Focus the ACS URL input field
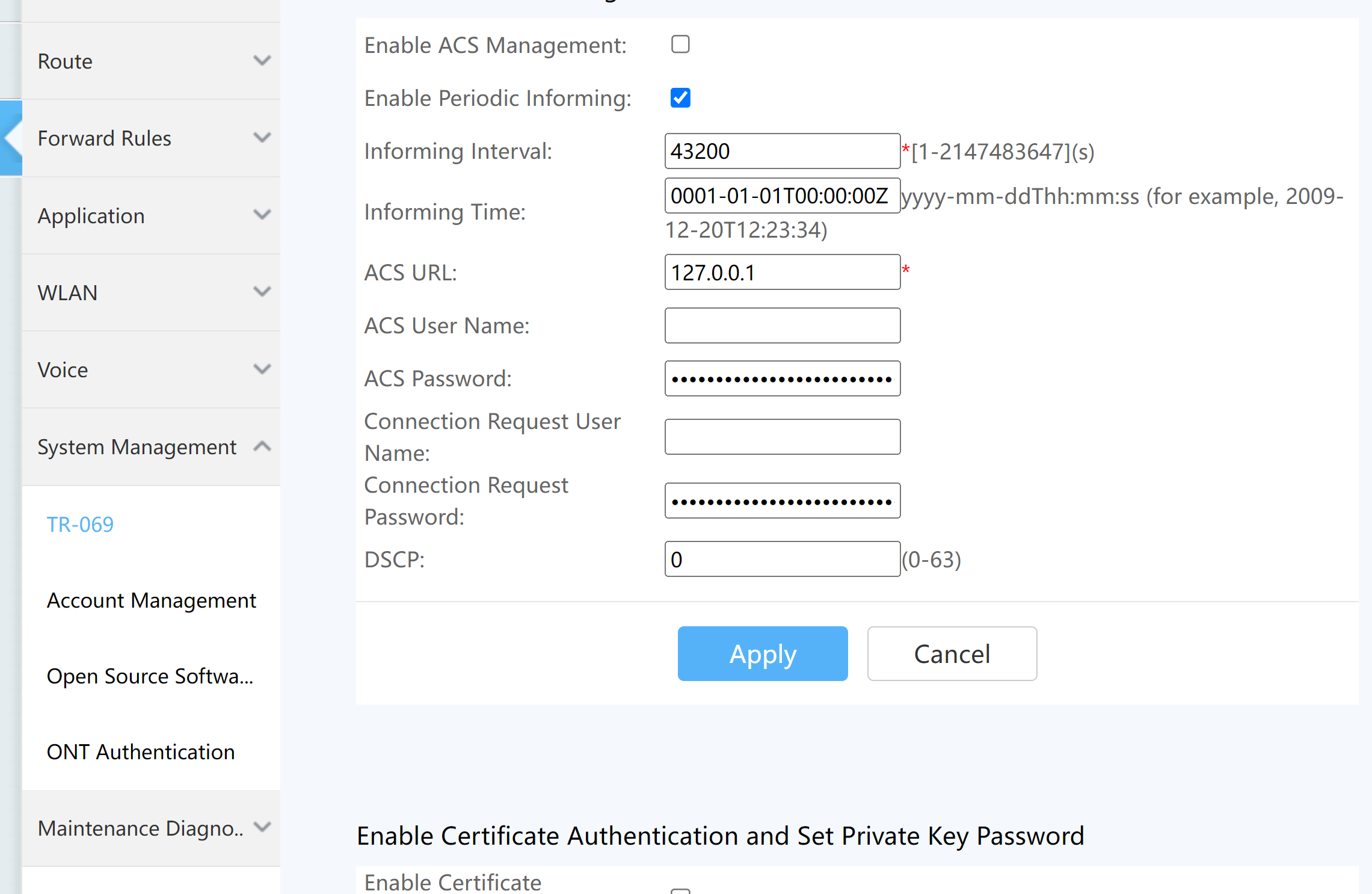Screen dimensions: 1372x894 (x=782, y=273)
